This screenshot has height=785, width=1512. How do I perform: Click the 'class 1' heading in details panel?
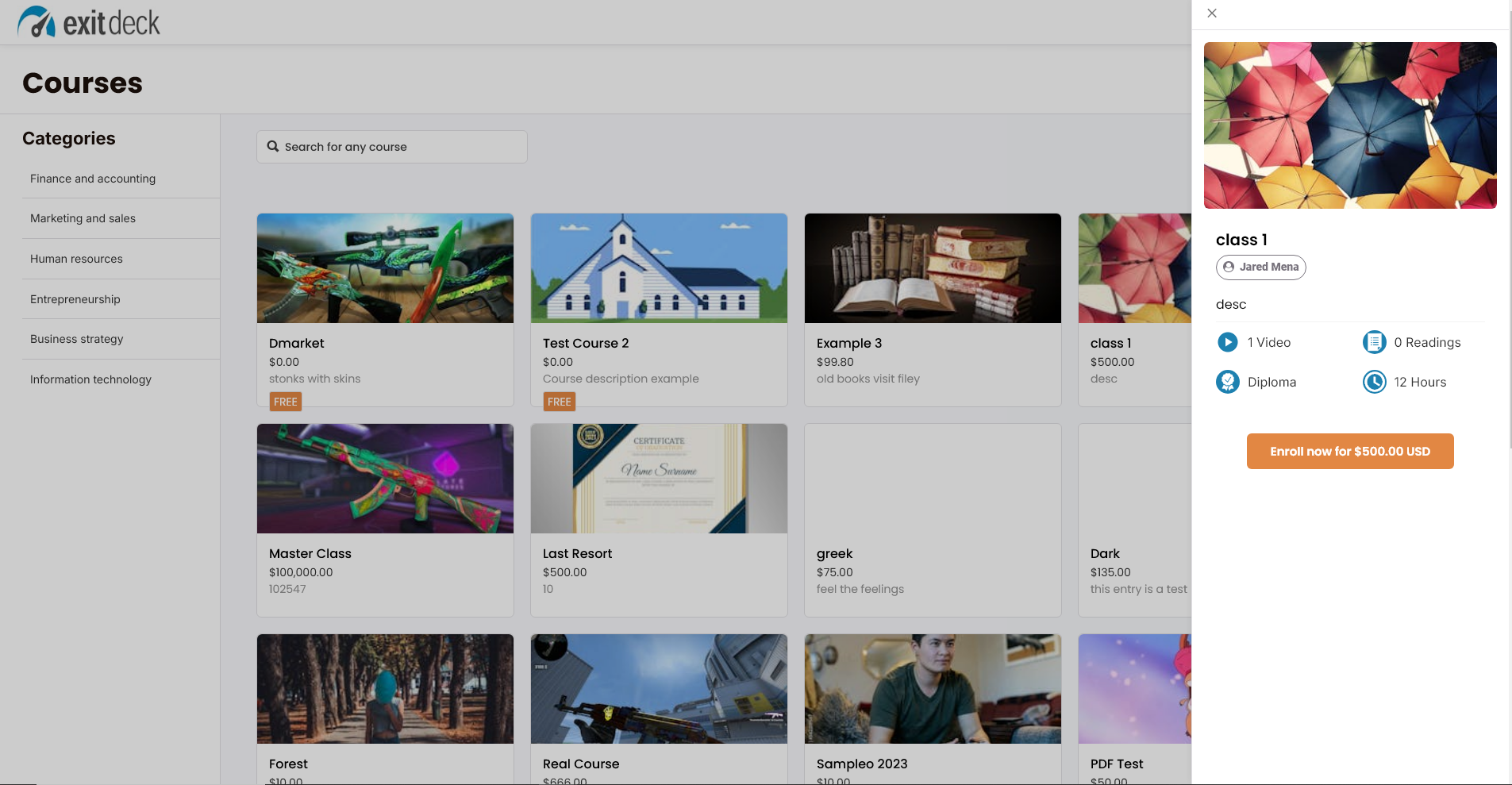tap(1241, 240)
